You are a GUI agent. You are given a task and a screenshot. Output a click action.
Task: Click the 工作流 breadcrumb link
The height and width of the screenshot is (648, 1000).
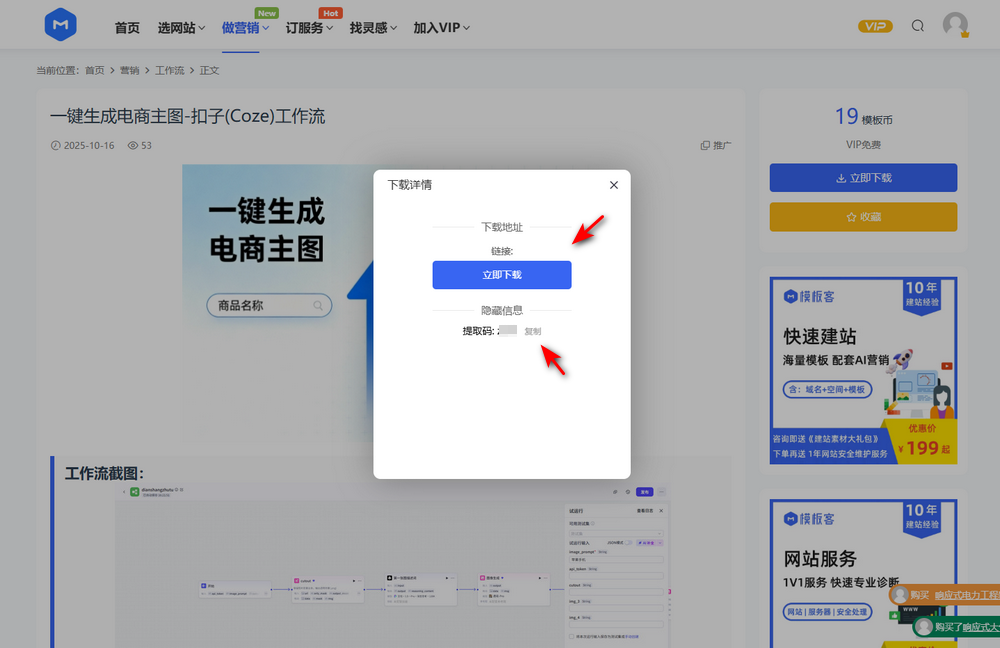pyautogui.click(x=170, y=70)
